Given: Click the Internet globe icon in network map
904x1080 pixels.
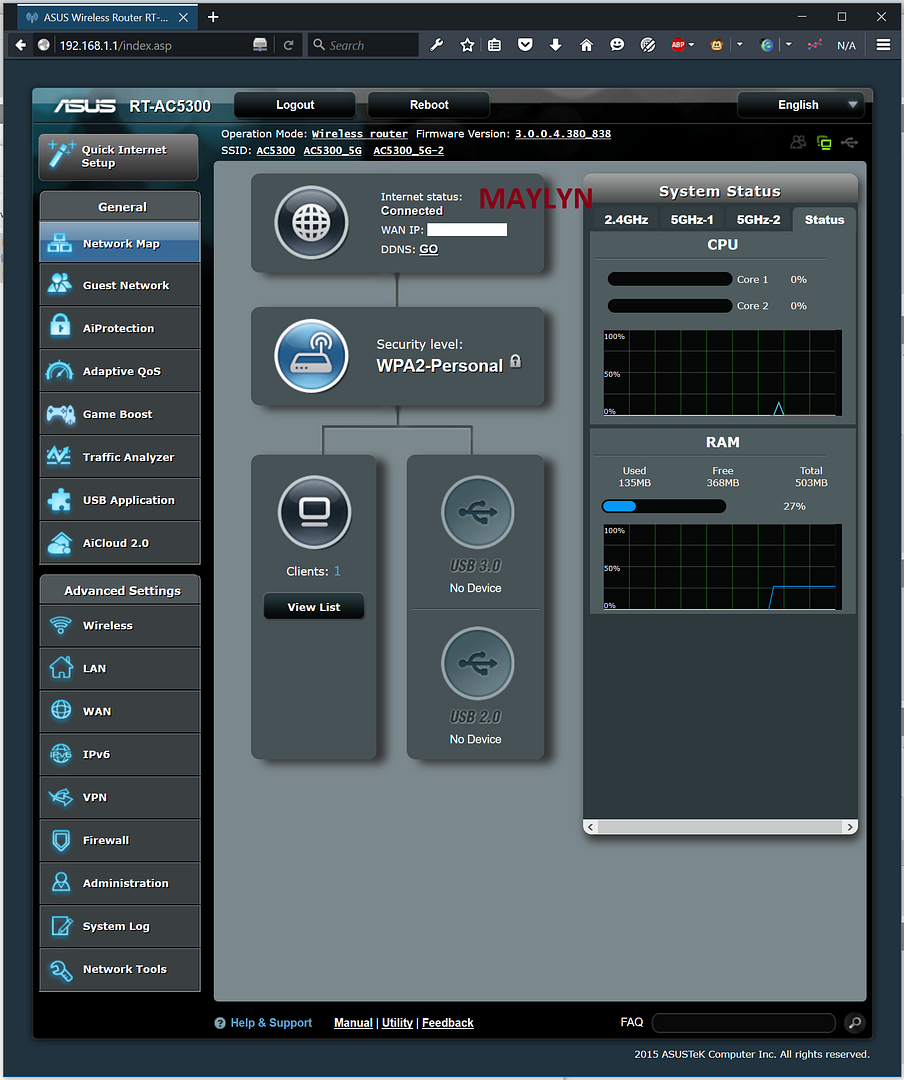Looking at the screenshot, I should click(311, 222).
